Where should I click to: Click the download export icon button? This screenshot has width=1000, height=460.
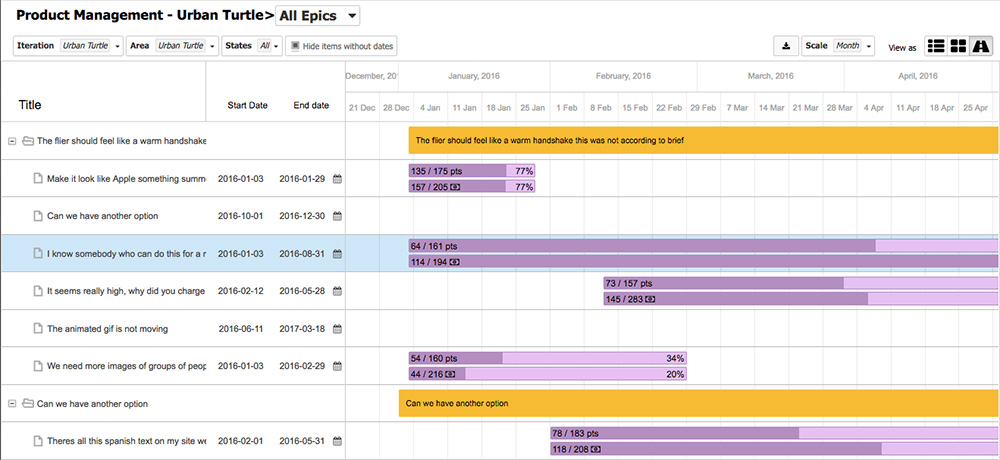(x=786, y=46)
